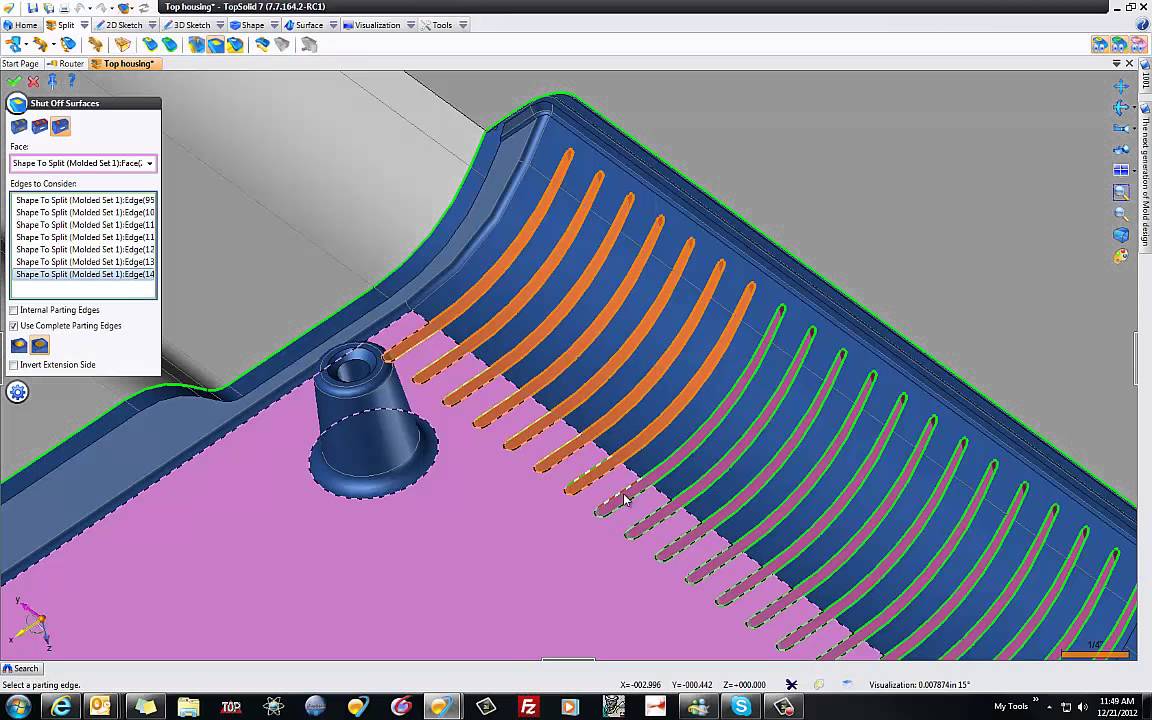Image resolution: width=1152 pixels, height=720 pixels.
Task: Select the highlighted third shut off mode icon
Action: click(x=60, y=126)
